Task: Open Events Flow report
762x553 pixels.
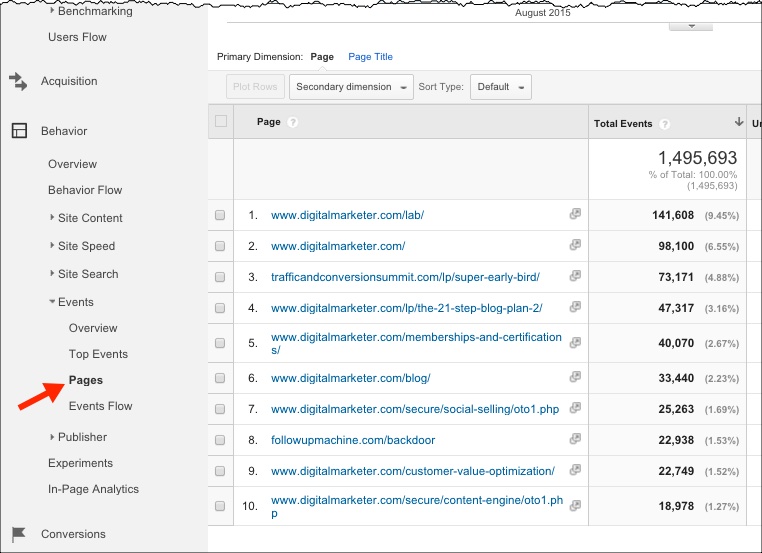Action: 101,406
